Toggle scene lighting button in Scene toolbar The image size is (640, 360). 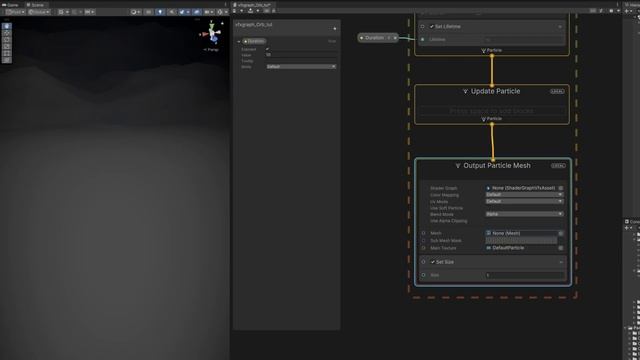(x=160, y=12)
